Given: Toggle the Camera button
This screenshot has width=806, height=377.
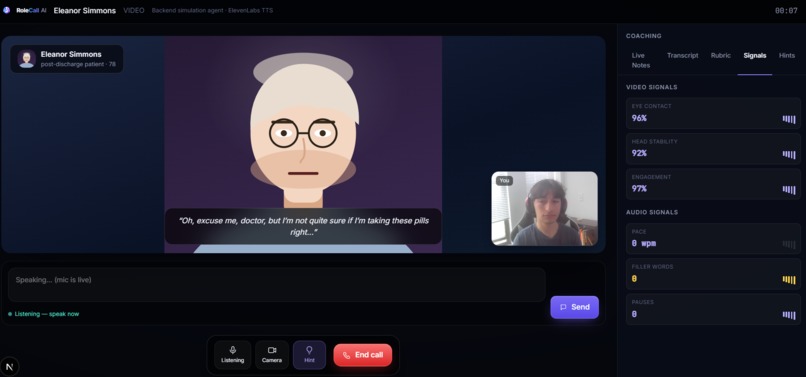Looking at the screenshot, I should tap(272, 355).
